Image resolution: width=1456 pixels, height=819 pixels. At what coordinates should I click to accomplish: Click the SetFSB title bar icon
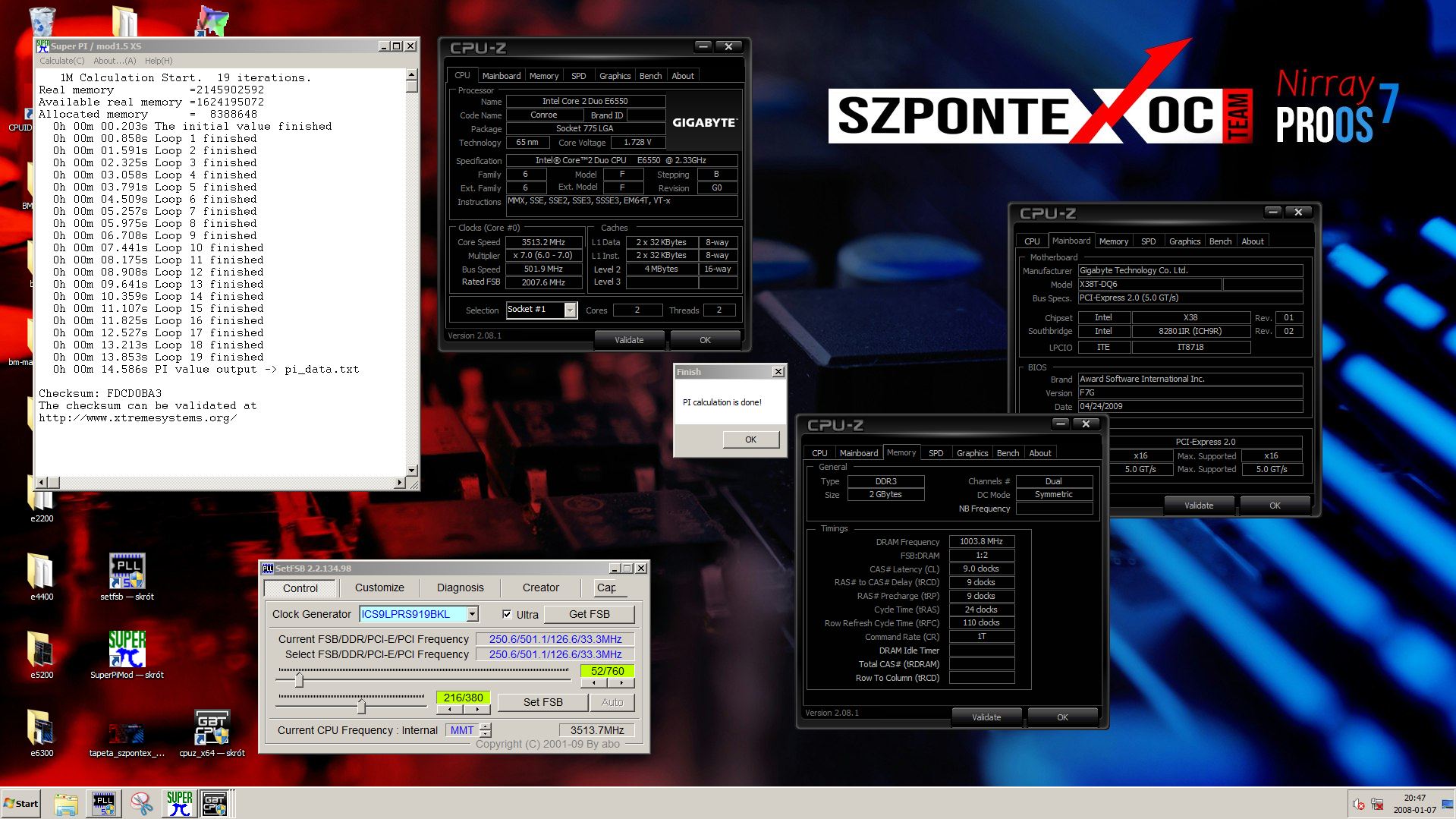tap(267, 569)
